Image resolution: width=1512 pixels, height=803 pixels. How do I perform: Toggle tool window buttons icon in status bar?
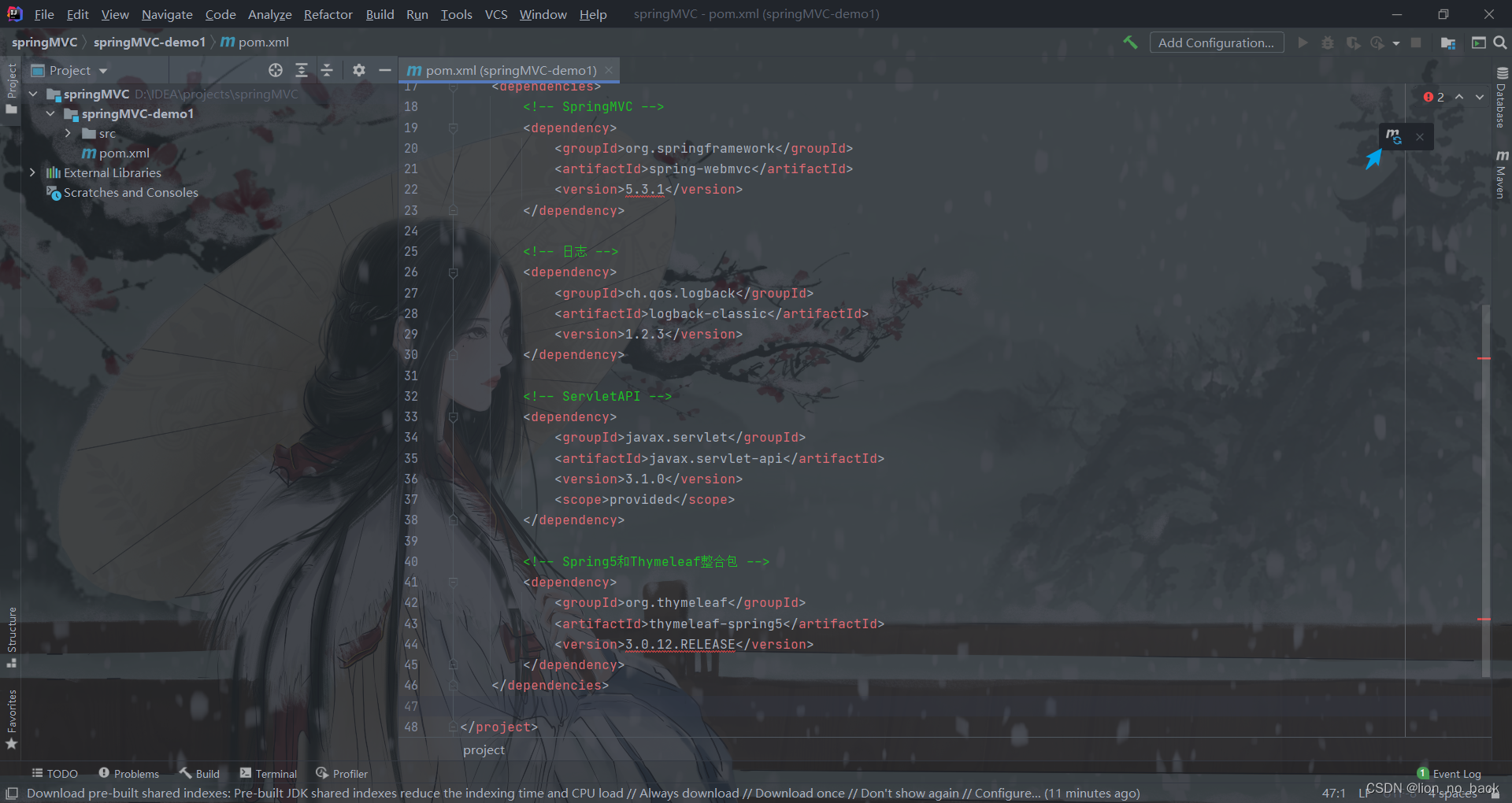coord(11,793)
